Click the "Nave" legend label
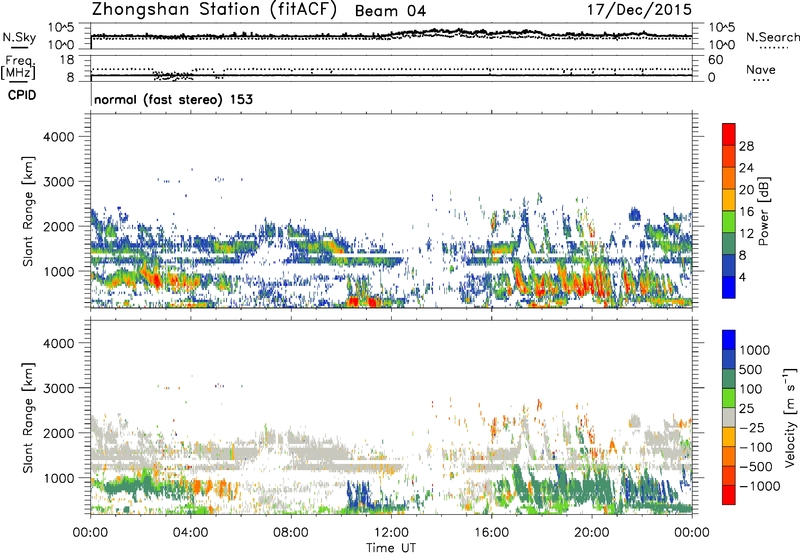Image resolution: width=800 pixels, height=554 pixels. click(761, 69)
